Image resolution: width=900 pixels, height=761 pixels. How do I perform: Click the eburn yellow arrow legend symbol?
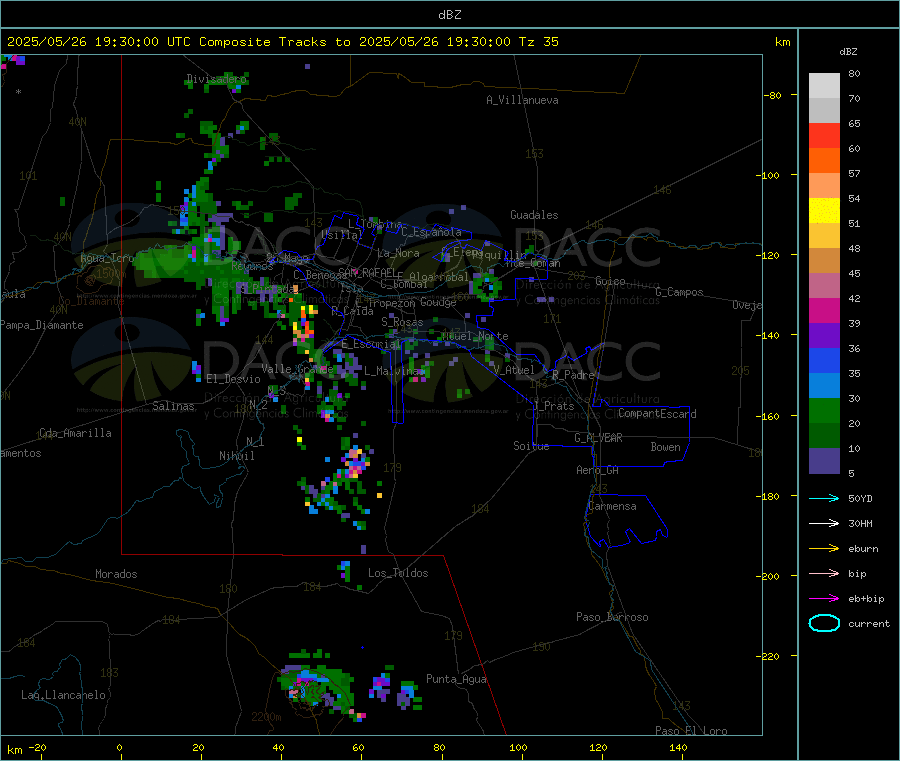pyautogui.click(x=824, y=549)
